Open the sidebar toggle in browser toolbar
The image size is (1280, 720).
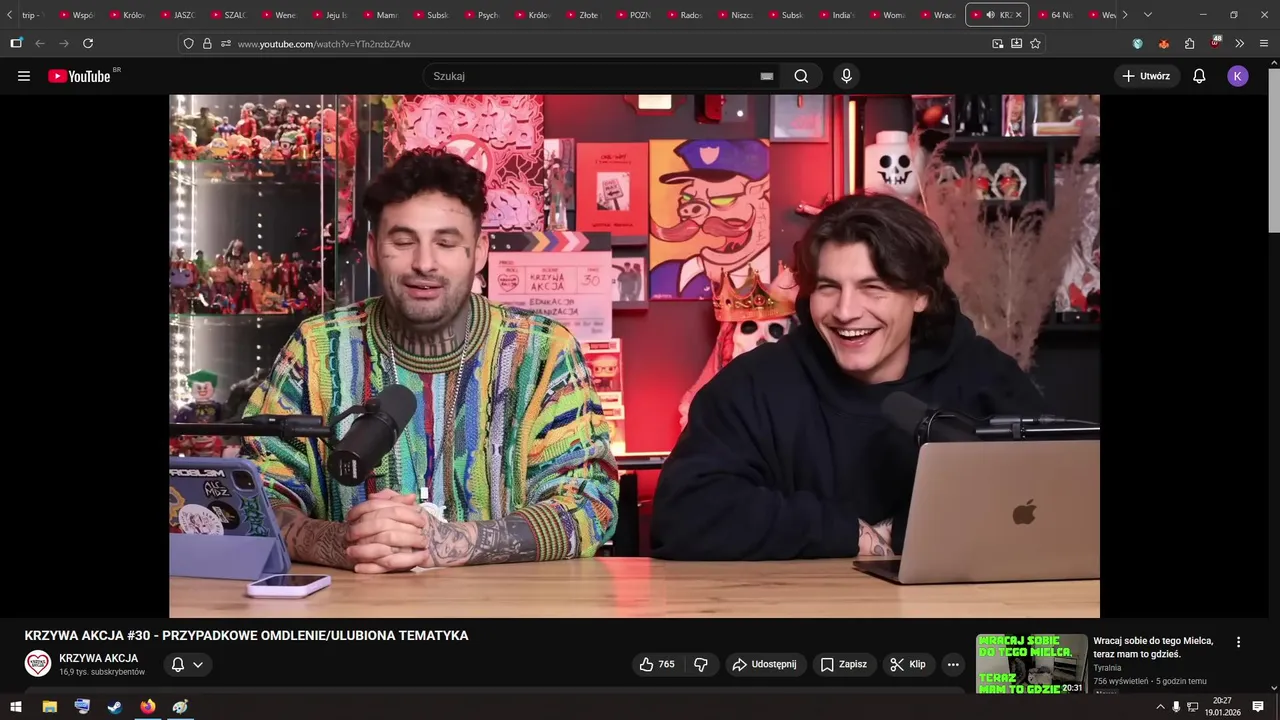point(16,44)
